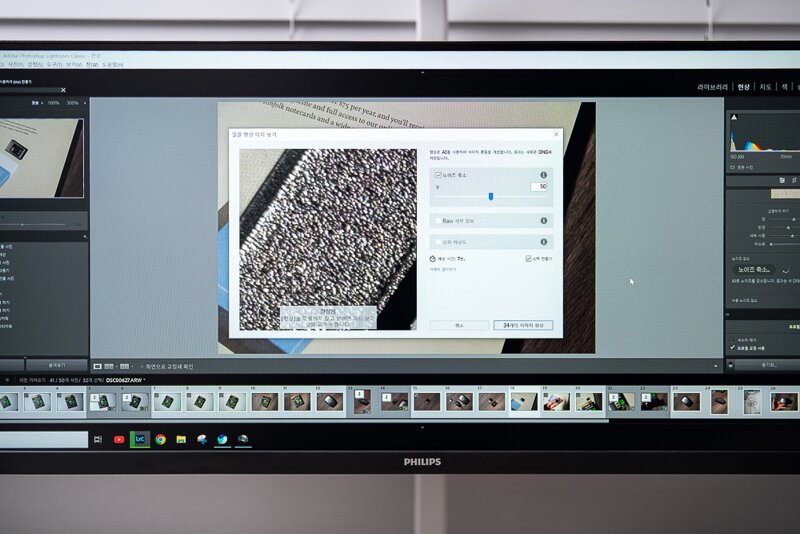Click the Learn more link in dialog
This screenshot has height=534, width=800.
[442, 269]
